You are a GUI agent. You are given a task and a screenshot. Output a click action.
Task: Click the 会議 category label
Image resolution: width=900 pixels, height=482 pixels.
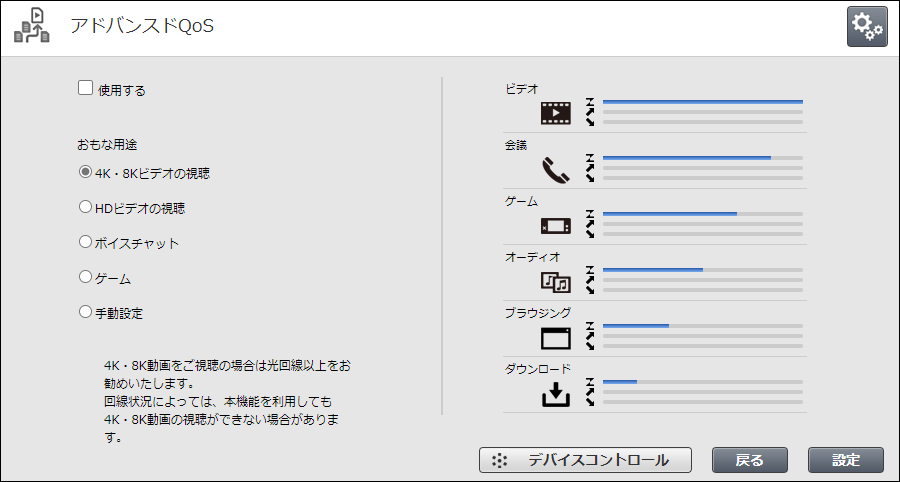tap(515, 145)
